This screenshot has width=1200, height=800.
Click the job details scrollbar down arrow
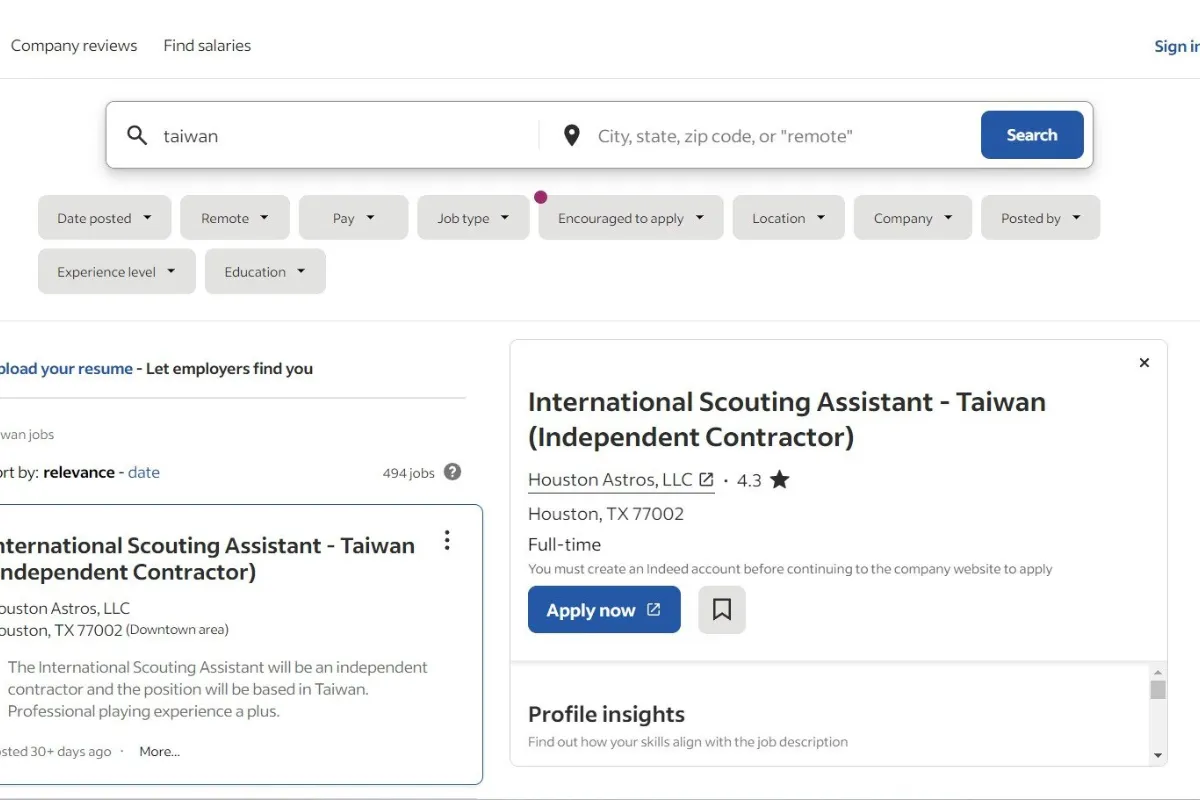[1158, 756]
